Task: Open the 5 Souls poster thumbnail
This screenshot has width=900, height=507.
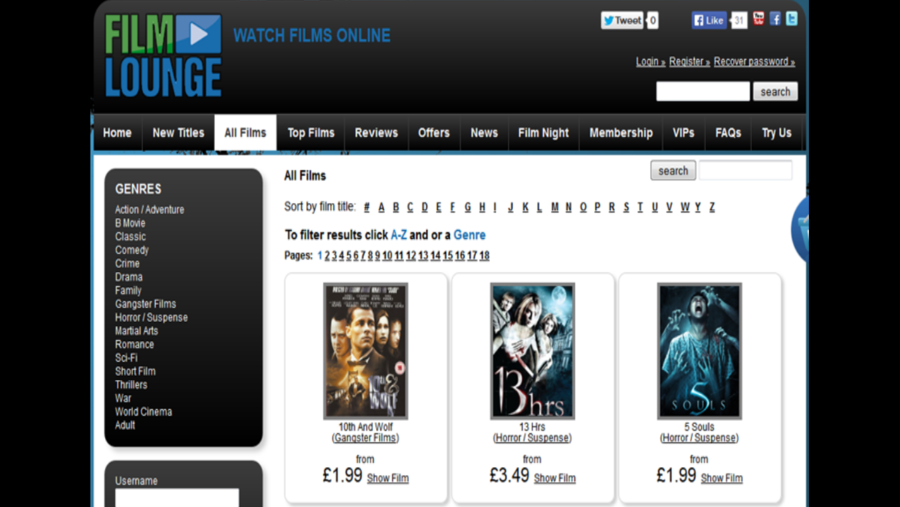Action: point(699,351)
